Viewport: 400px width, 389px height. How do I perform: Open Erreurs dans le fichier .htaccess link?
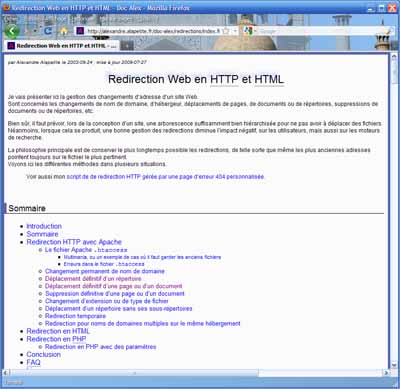(104, 264)
